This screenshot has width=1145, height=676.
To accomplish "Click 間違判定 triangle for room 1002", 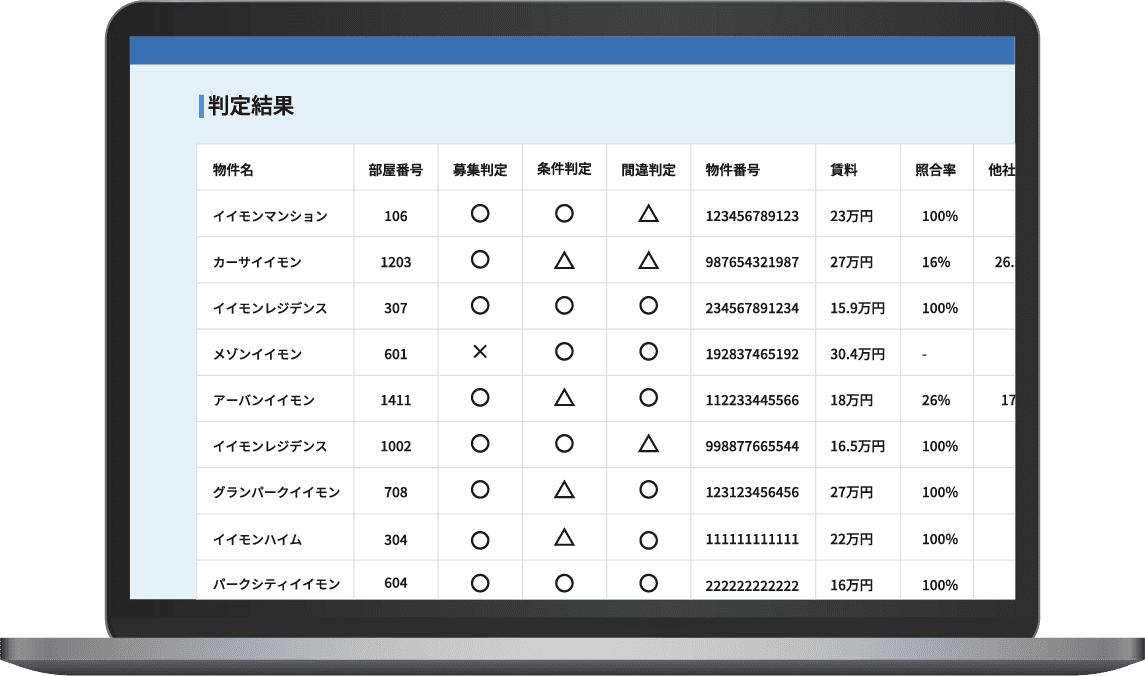I will pos(648,445).
